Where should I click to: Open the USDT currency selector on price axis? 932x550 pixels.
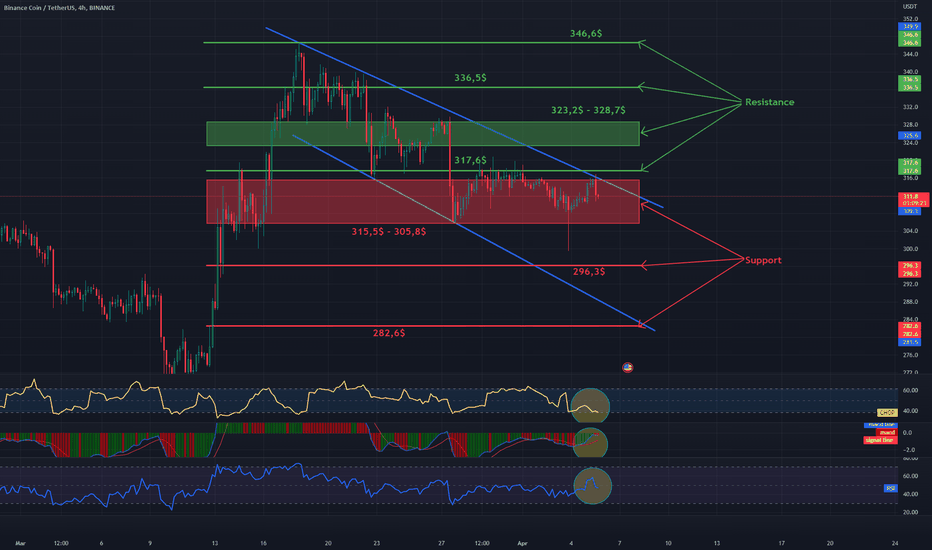point(910,7)
